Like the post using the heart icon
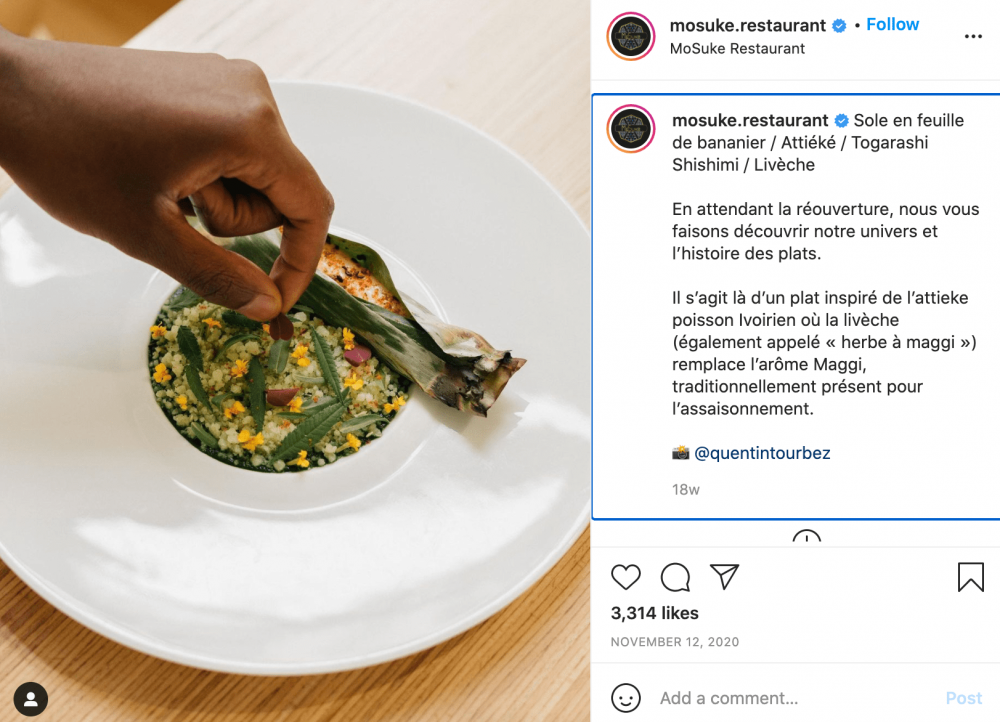The image size is (1000, 722). (x=626, y=578)
